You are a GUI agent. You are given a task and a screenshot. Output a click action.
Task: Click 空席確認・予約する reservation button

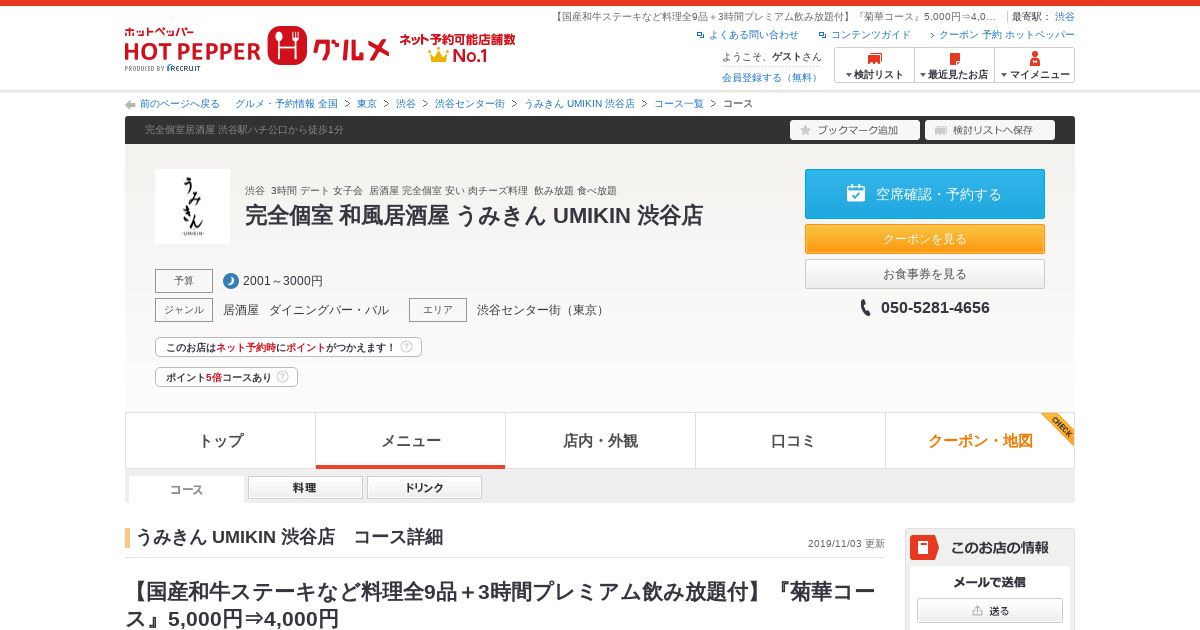[x=925, y=194]
